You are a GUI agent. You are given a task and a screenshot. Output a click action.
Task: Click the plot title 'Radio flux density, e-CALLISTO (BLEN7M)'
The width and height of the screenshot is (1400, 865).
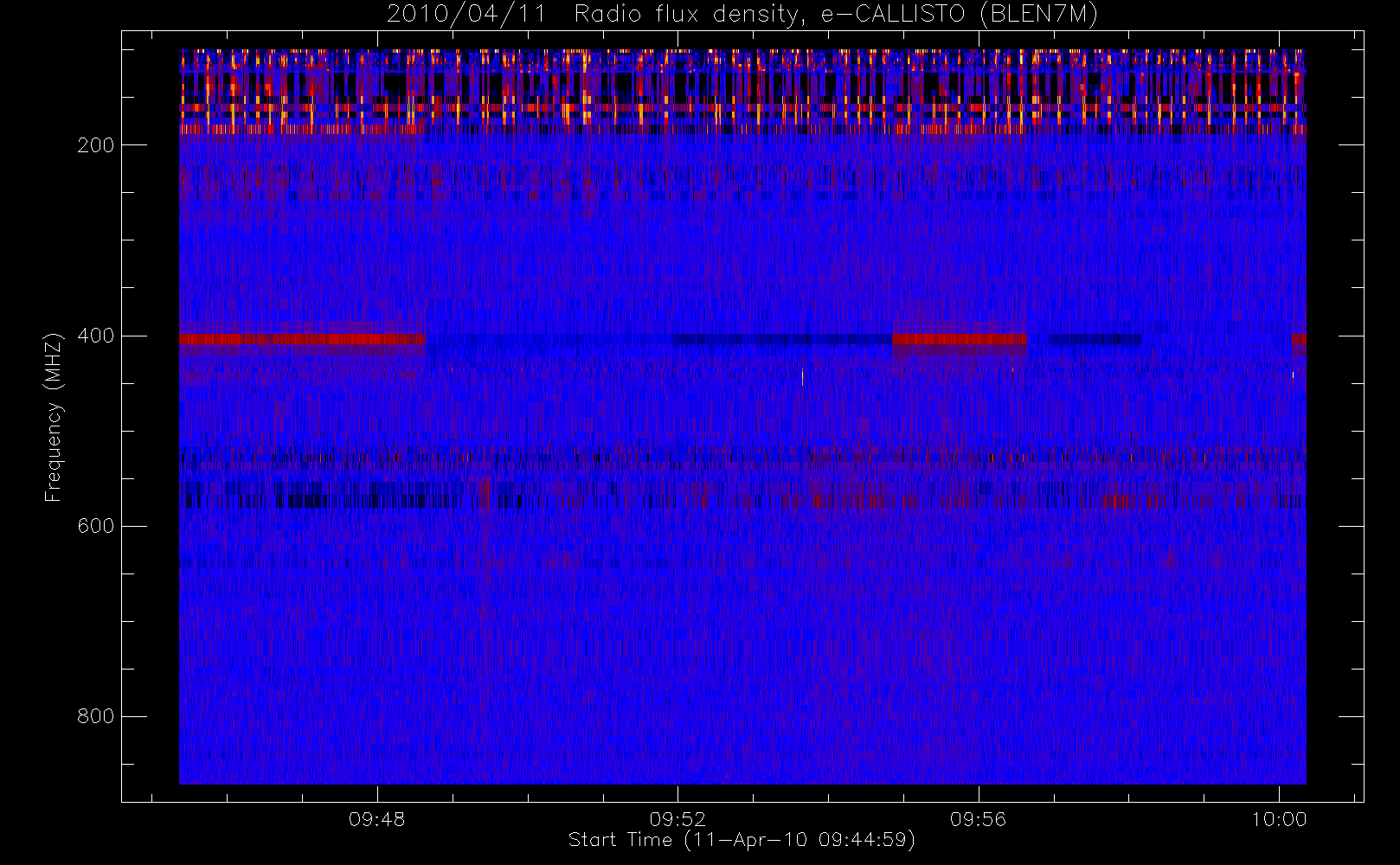[x=836, y=14]
